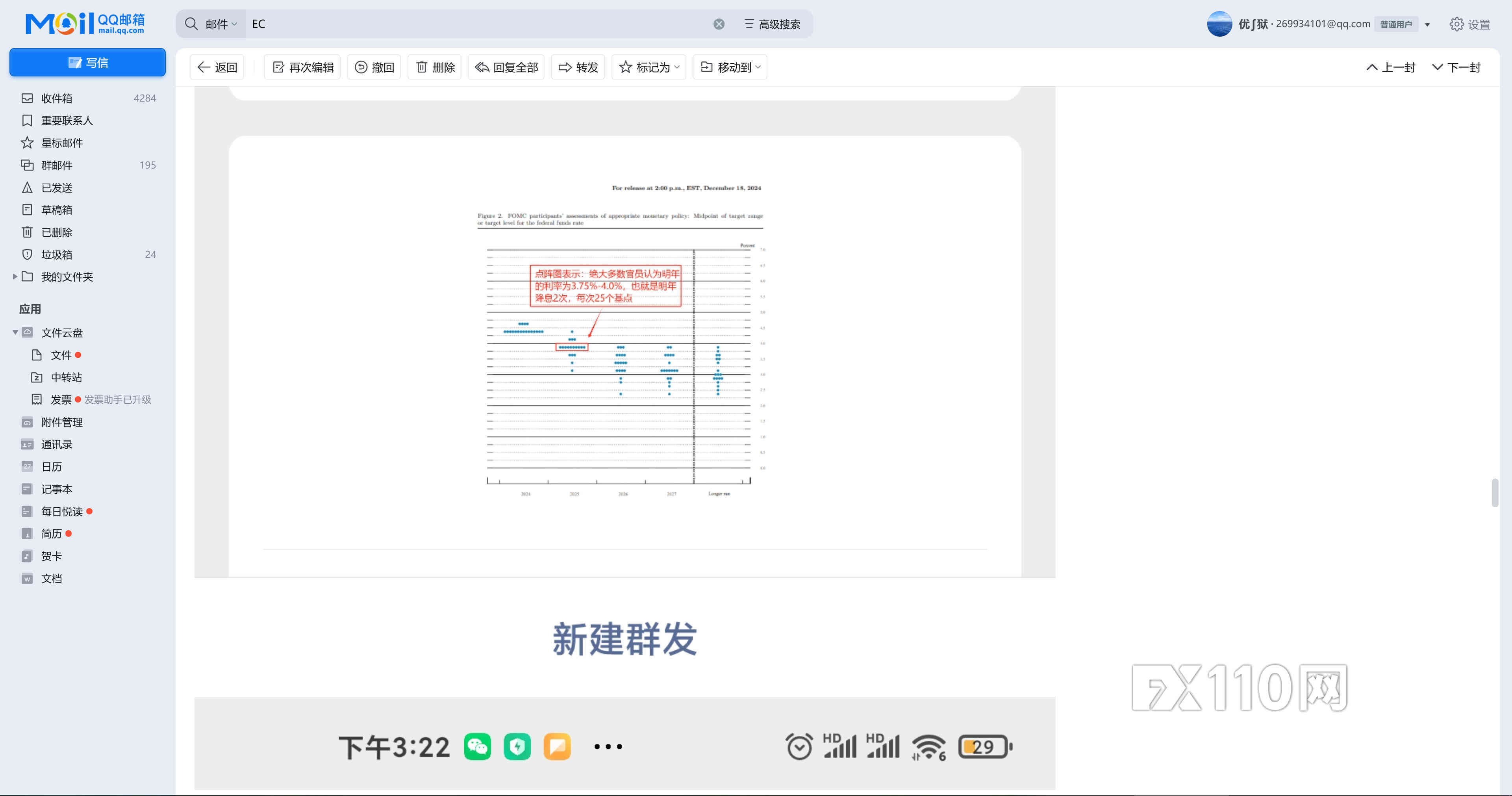Open 中转站 transfer station

pos(66,377)
